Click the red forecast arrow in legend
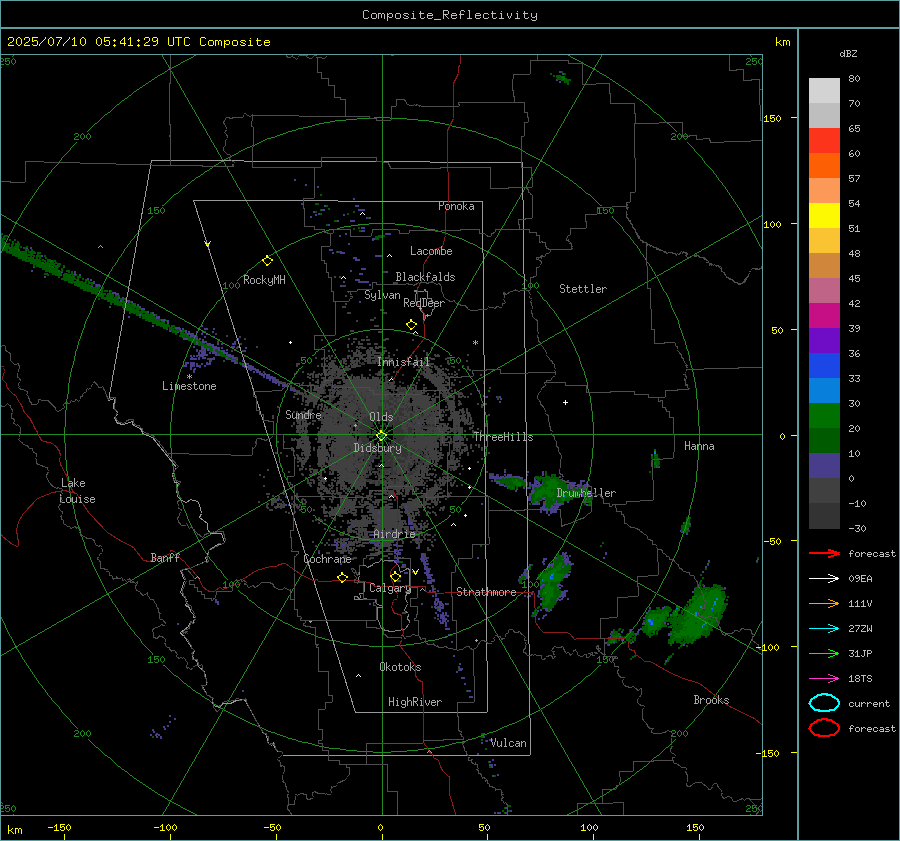The image size is (900, 841). point(824,553)
